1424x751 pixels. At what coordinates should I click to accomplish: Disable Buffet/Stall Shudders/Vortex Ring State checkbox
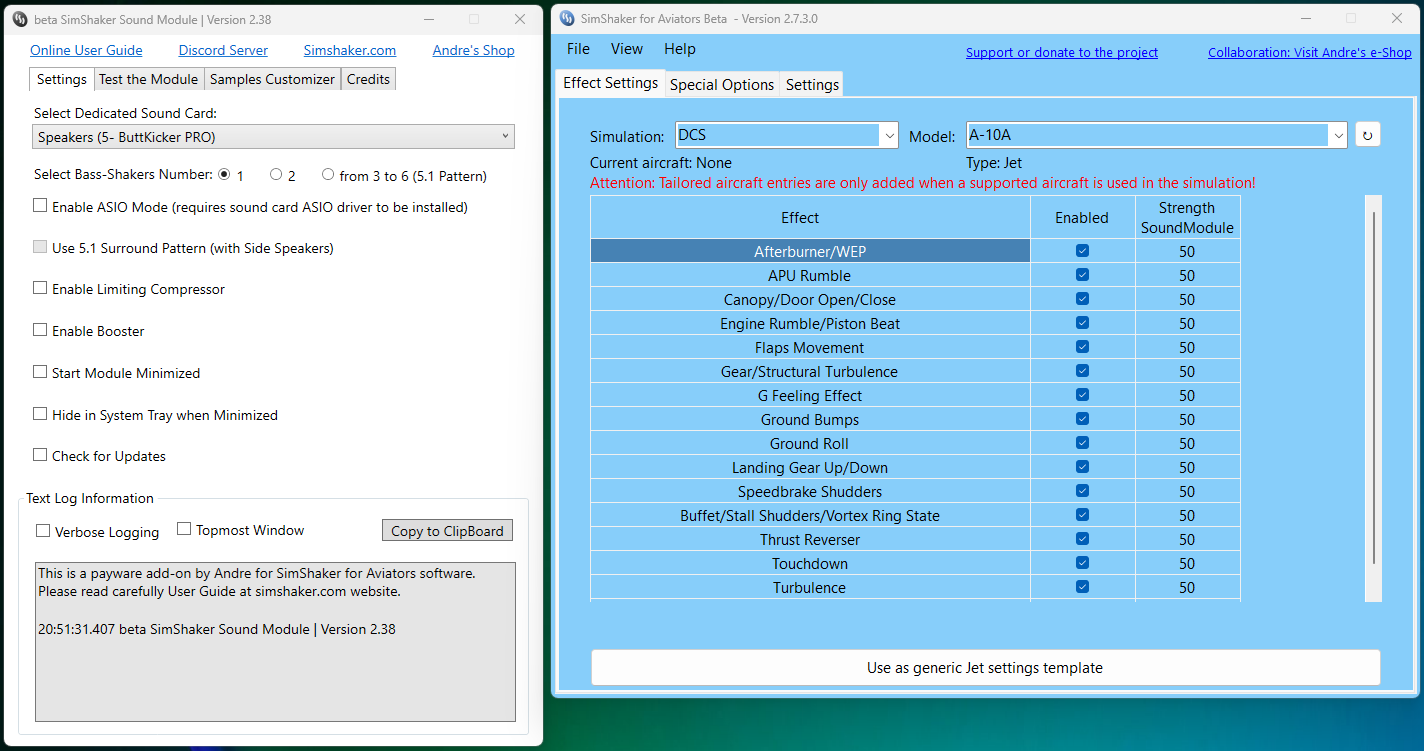[1082, 515]
